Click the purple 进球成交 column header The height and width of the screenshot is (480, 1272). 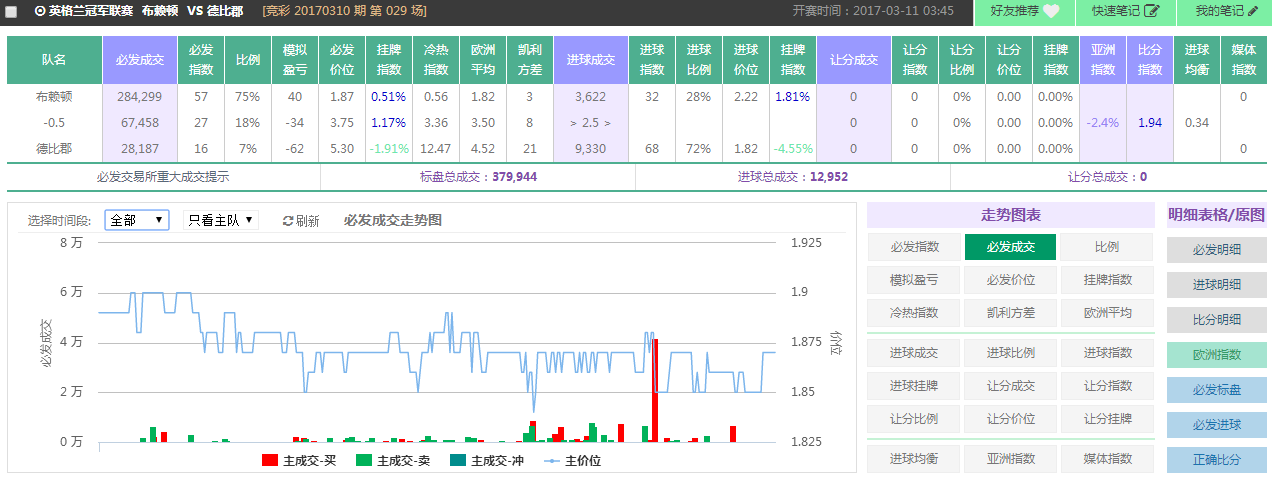tap(591, 61)
